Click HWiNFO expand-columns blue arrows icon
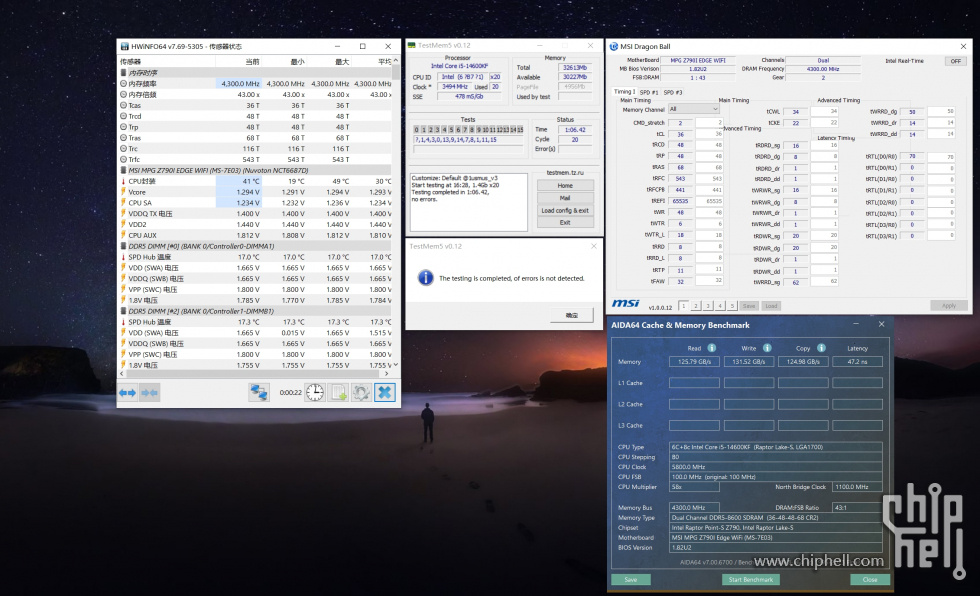Screen dimensions: 980x596 tap(128, 392)
